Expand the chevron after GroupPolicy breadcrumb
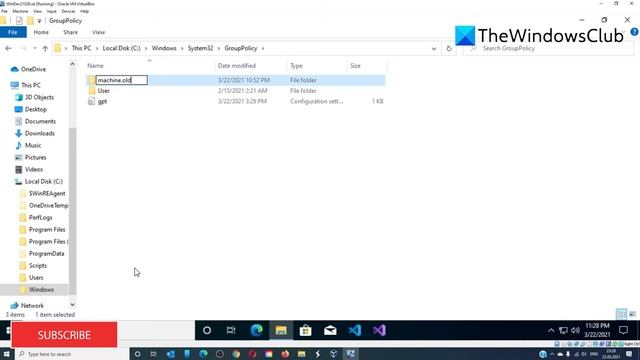 (263, 49)
